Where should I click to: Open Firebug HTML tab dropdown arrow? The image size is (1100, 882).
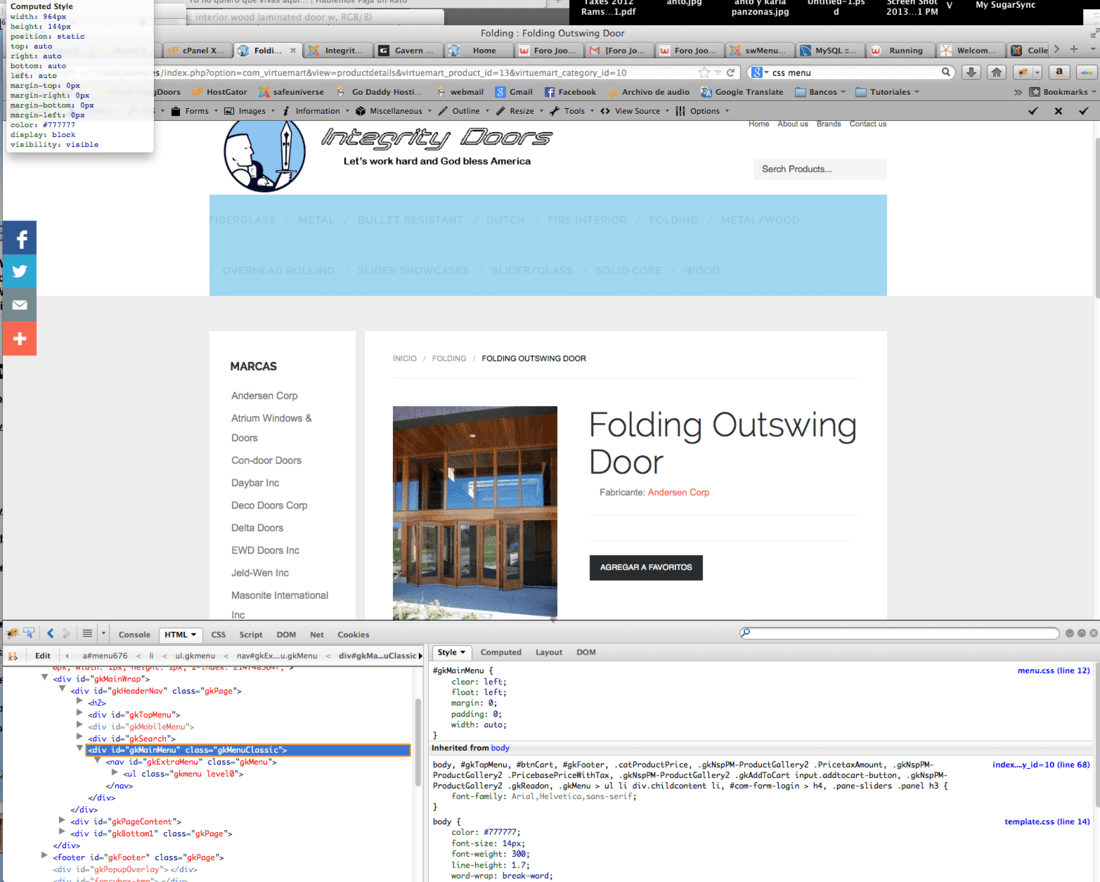click(194, 634)
